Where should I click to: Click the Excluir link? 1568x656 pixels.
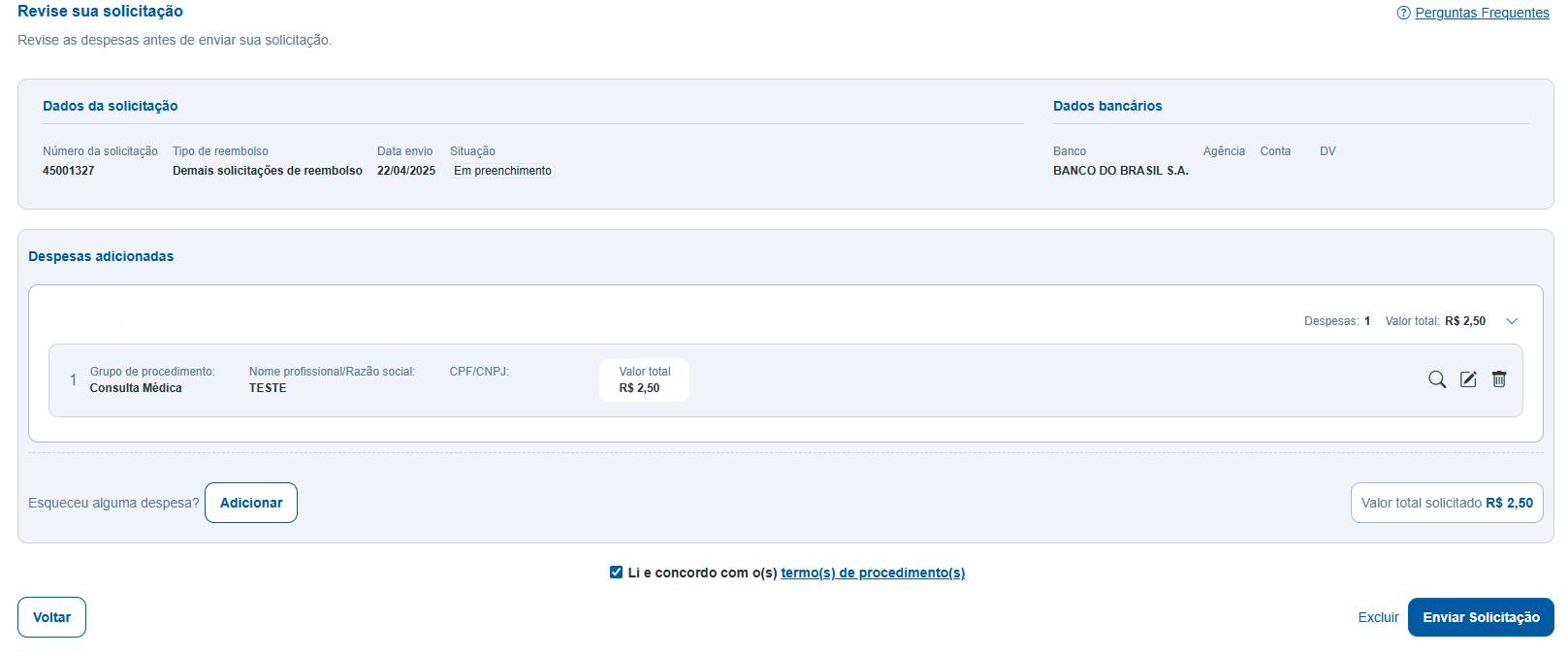(1378, 617)
